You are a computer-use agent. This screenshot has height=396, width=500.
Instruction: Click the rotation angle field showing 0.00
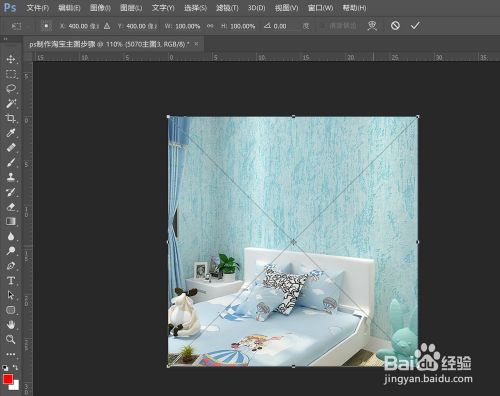(285, 26)
